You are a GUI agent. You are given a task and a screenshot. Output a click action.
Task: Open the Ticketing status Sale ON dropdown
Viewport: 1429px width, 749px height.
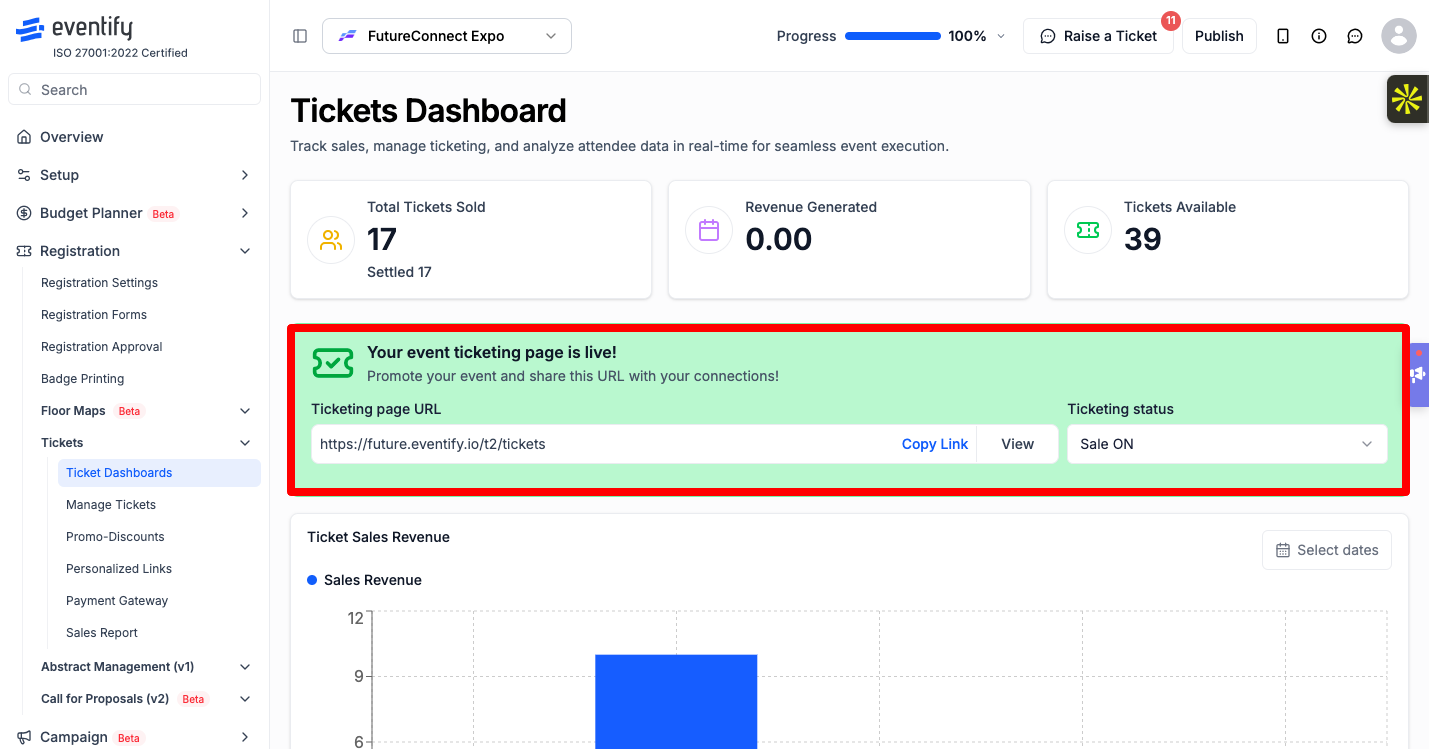[x=1227, y=444]
